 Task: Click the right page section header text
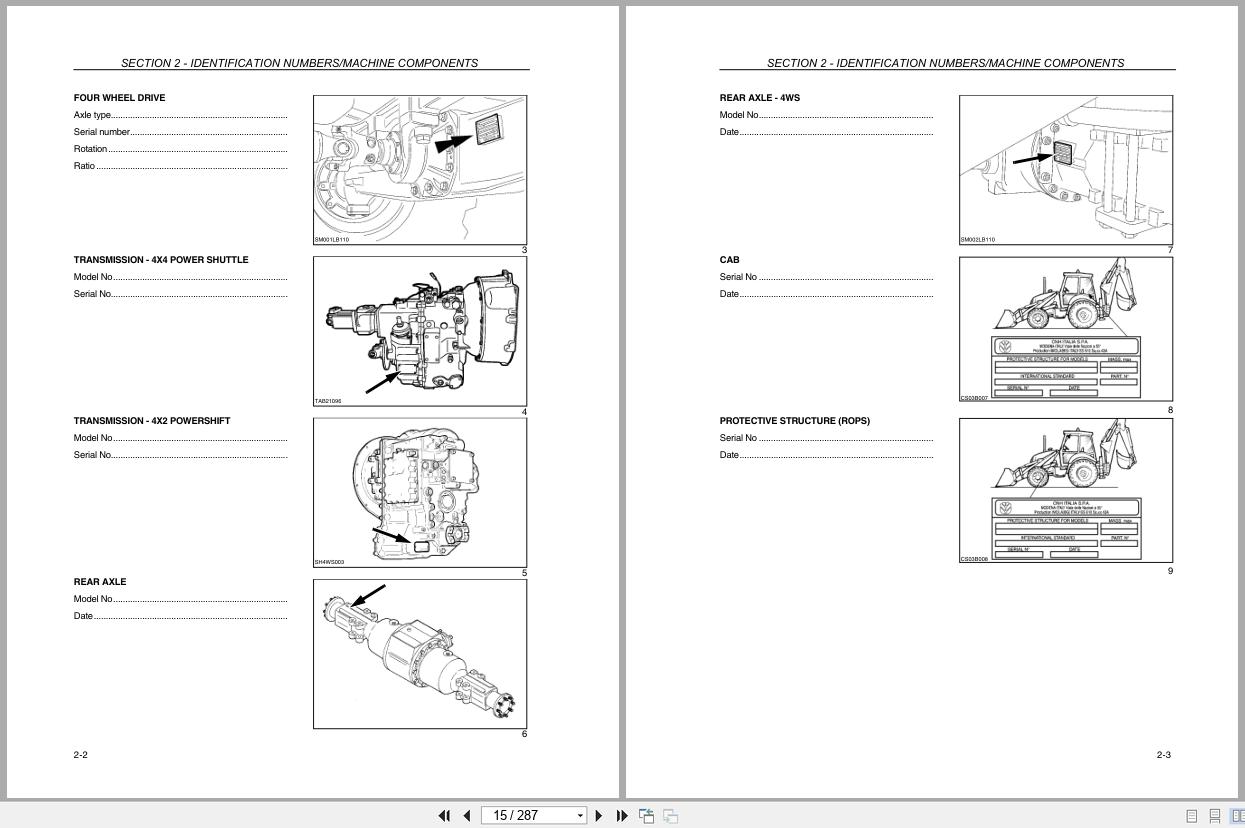[946, 63]
